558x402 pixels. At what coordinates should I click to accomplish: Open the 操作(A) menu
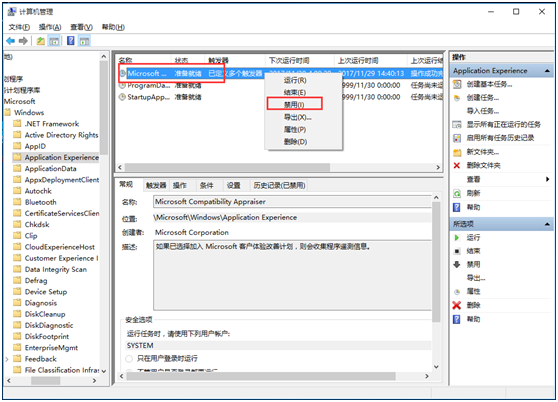50,27
